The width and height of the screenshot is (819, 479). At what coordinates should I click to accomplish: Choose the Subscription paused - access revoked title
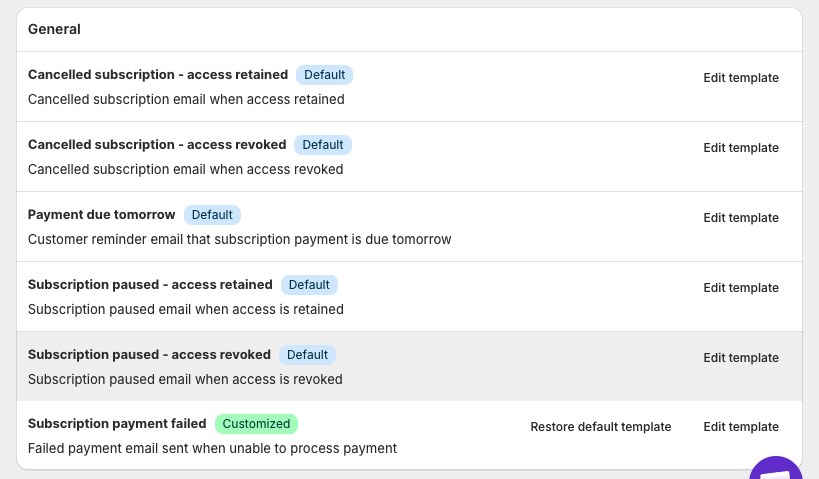coord(149,355)
